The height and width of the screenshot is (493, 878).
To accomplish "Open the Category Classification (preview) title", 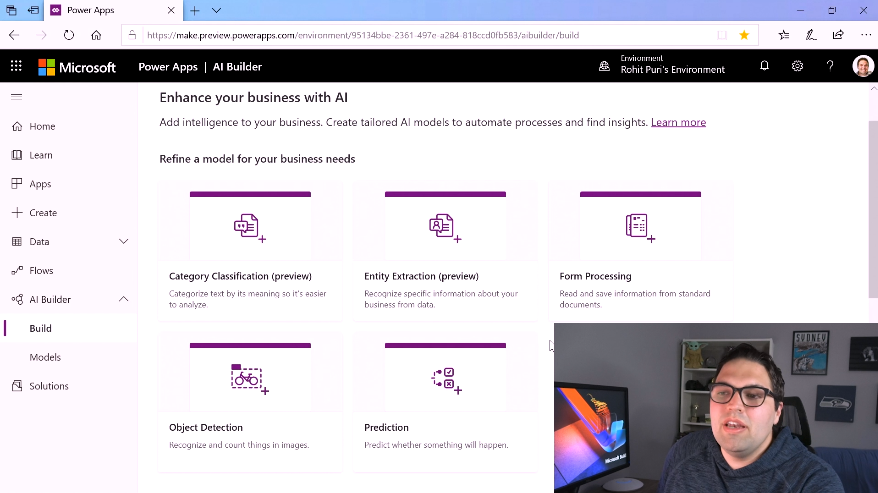I will (x=240, y=276).
